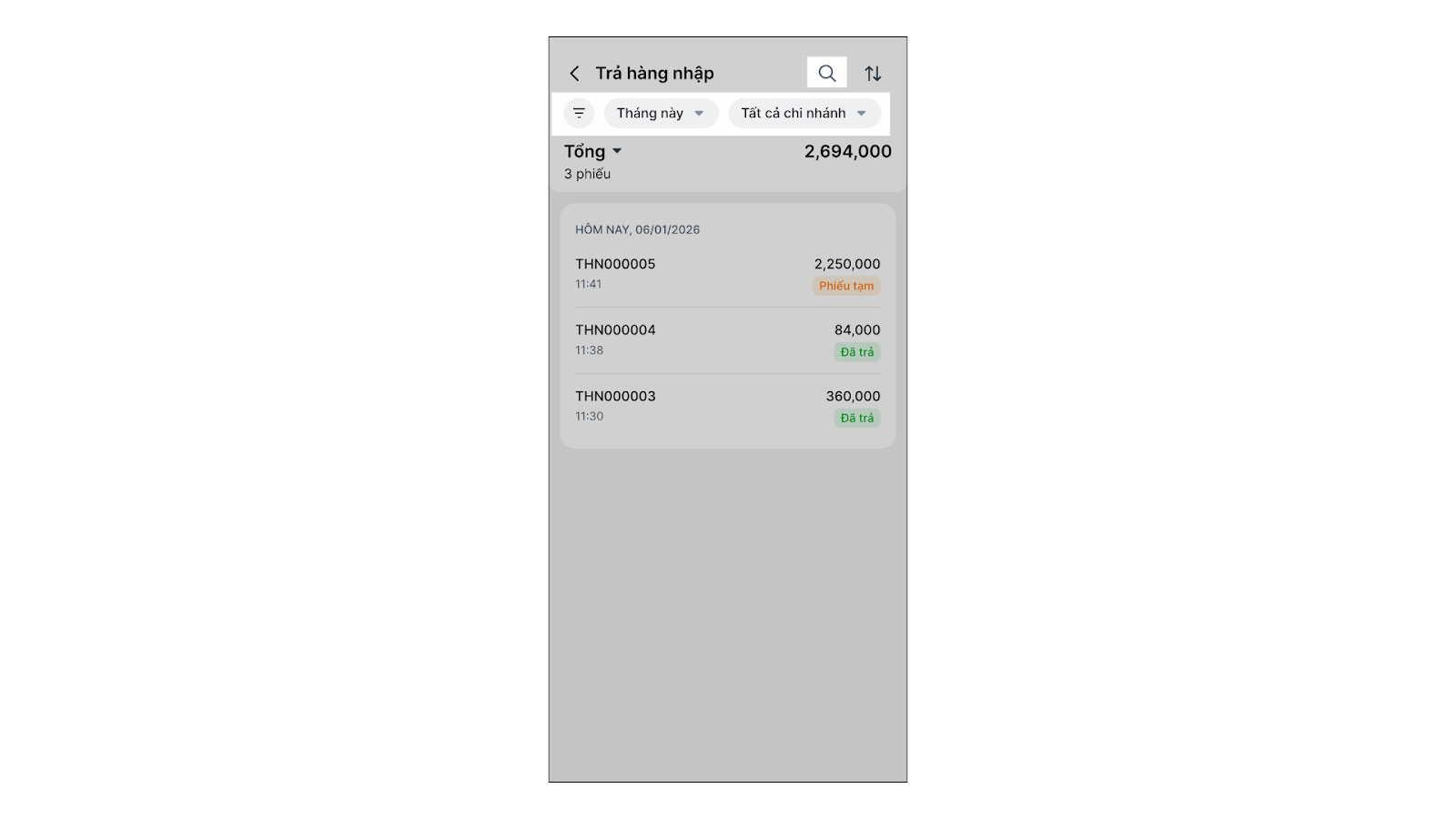Viewport: 1456px width, 819px height.
Task: Go back using the left arrow
Action: point(574,74)
